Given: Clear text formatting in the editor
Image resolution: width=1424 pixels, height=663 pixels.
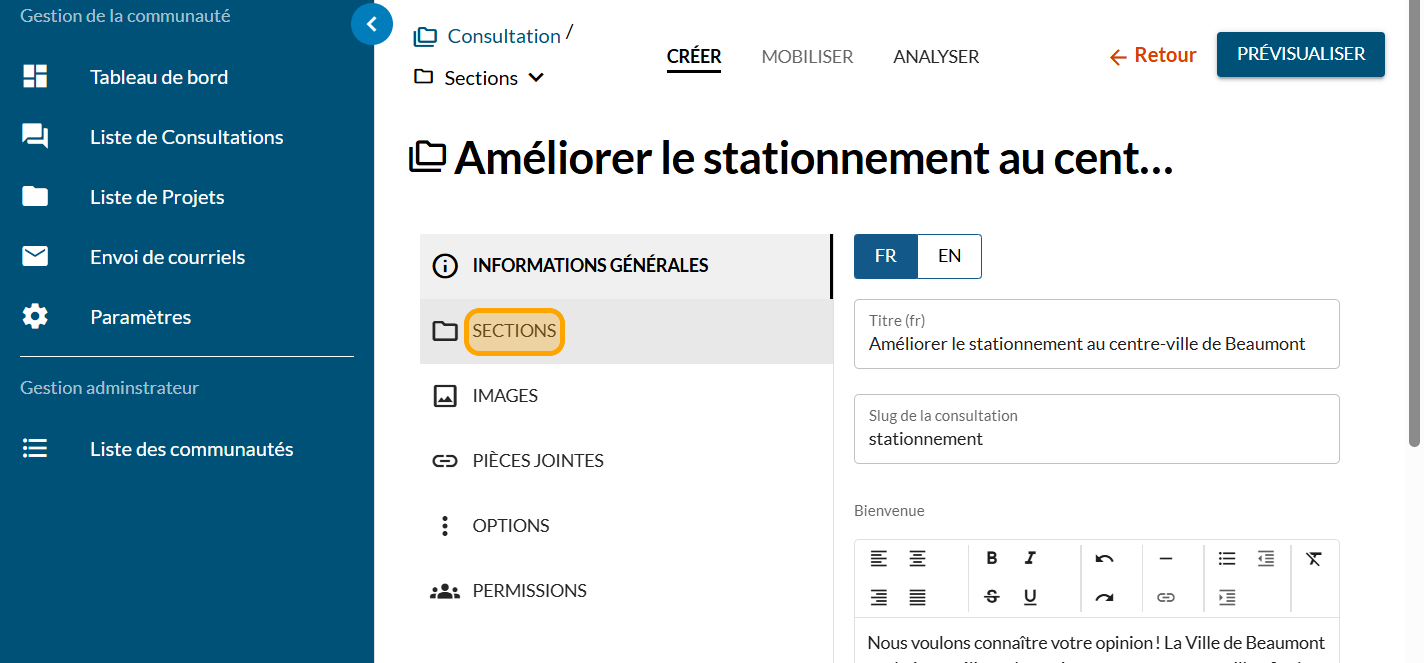Looking at the screenshot, I should [1314, 558].
